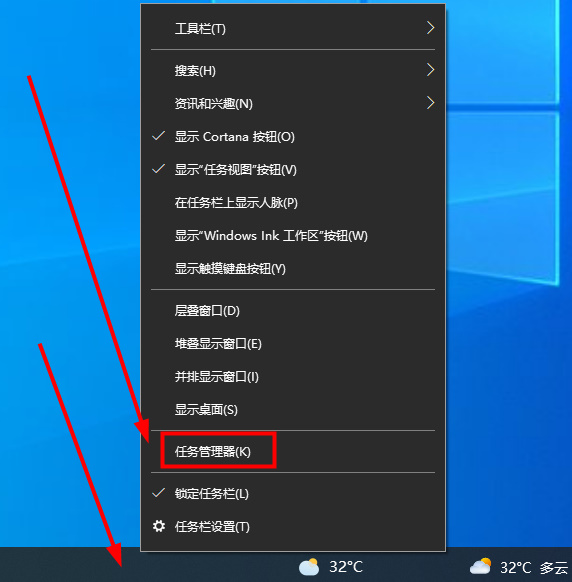Image resolution: width=572 pixels, height=582 pixels.
Task: Choose 堆叠显示窗口(E) menu entry
Action: 292,344
